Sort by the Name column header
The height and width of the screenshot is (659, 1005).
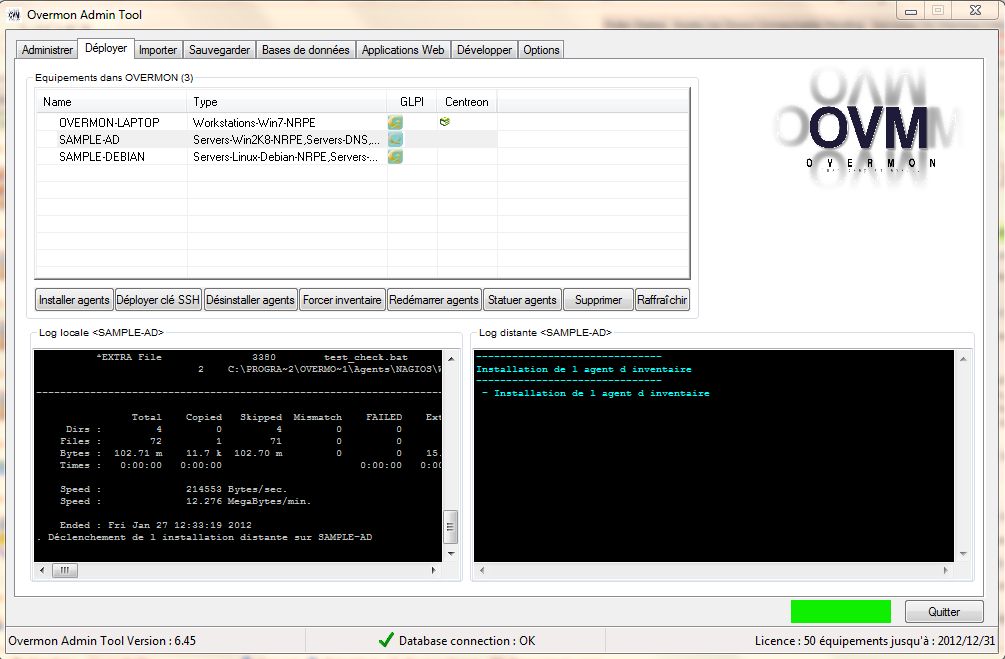tap(112, 102)
